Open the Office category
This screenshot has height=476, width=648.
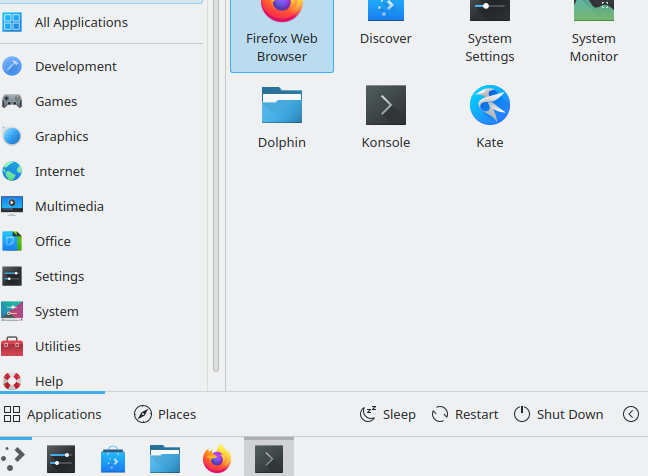click(x=101, y=241)
